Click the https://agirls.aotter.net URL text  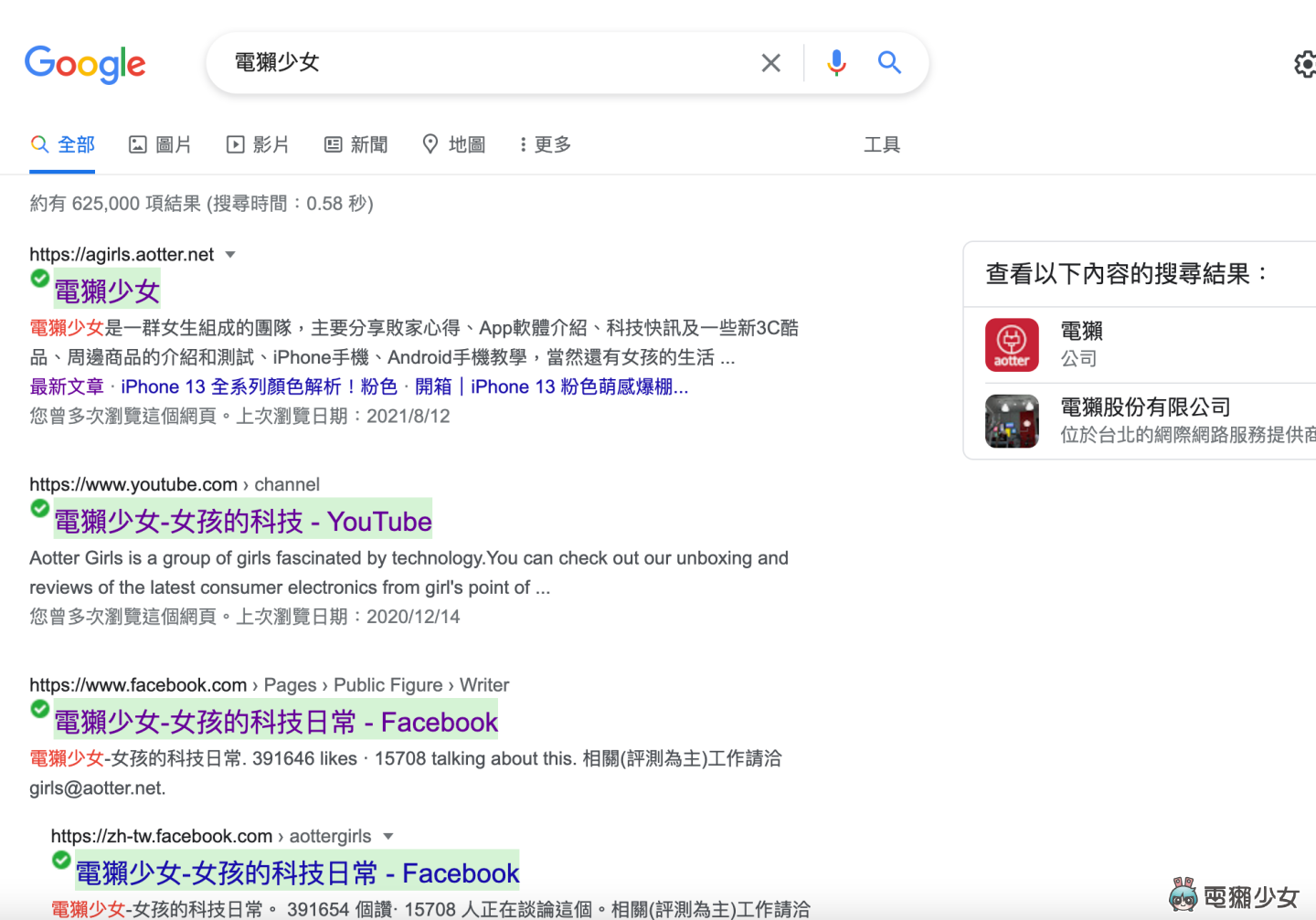[x=122, y=255]
